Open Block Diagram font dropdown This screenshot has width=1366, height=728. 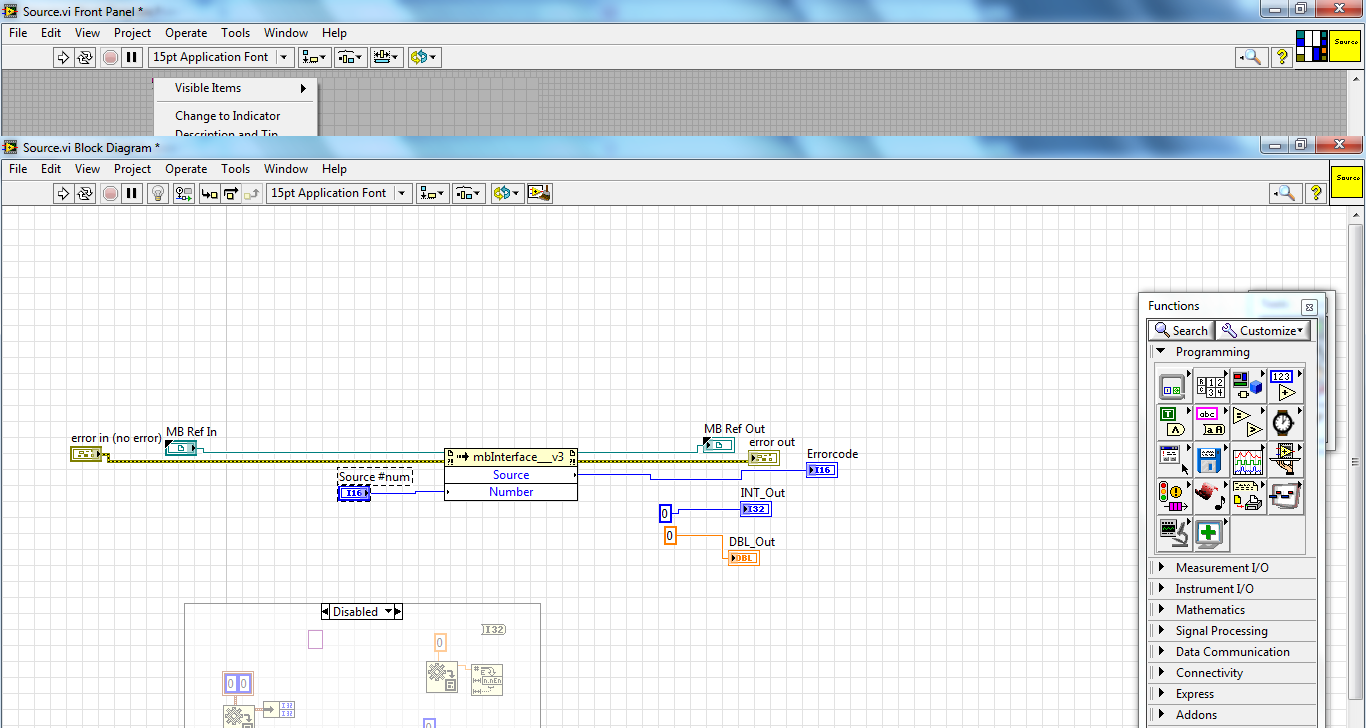click(x=402, y=193)
